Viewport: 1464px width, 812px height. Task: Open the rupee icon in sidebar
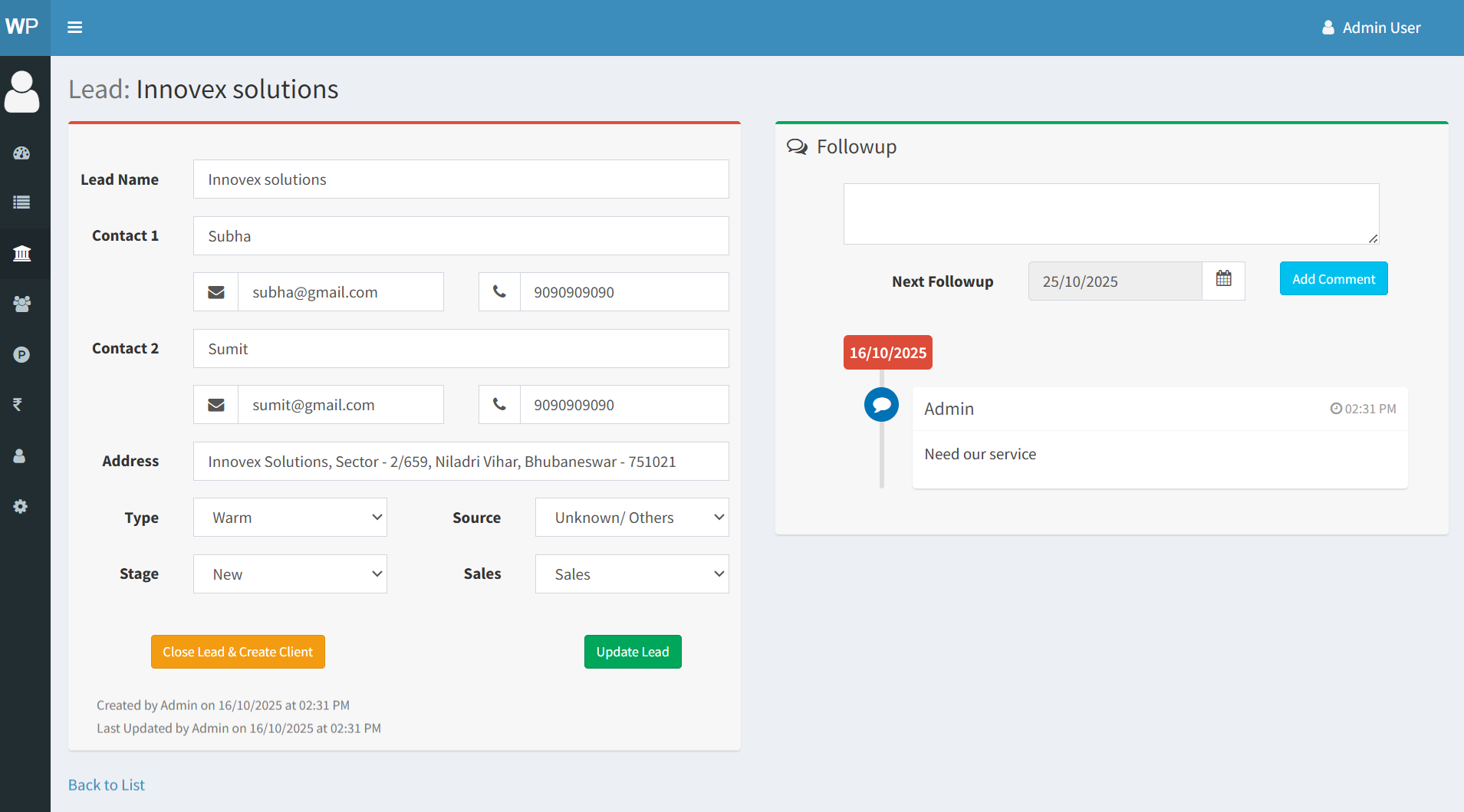(18, 404)
